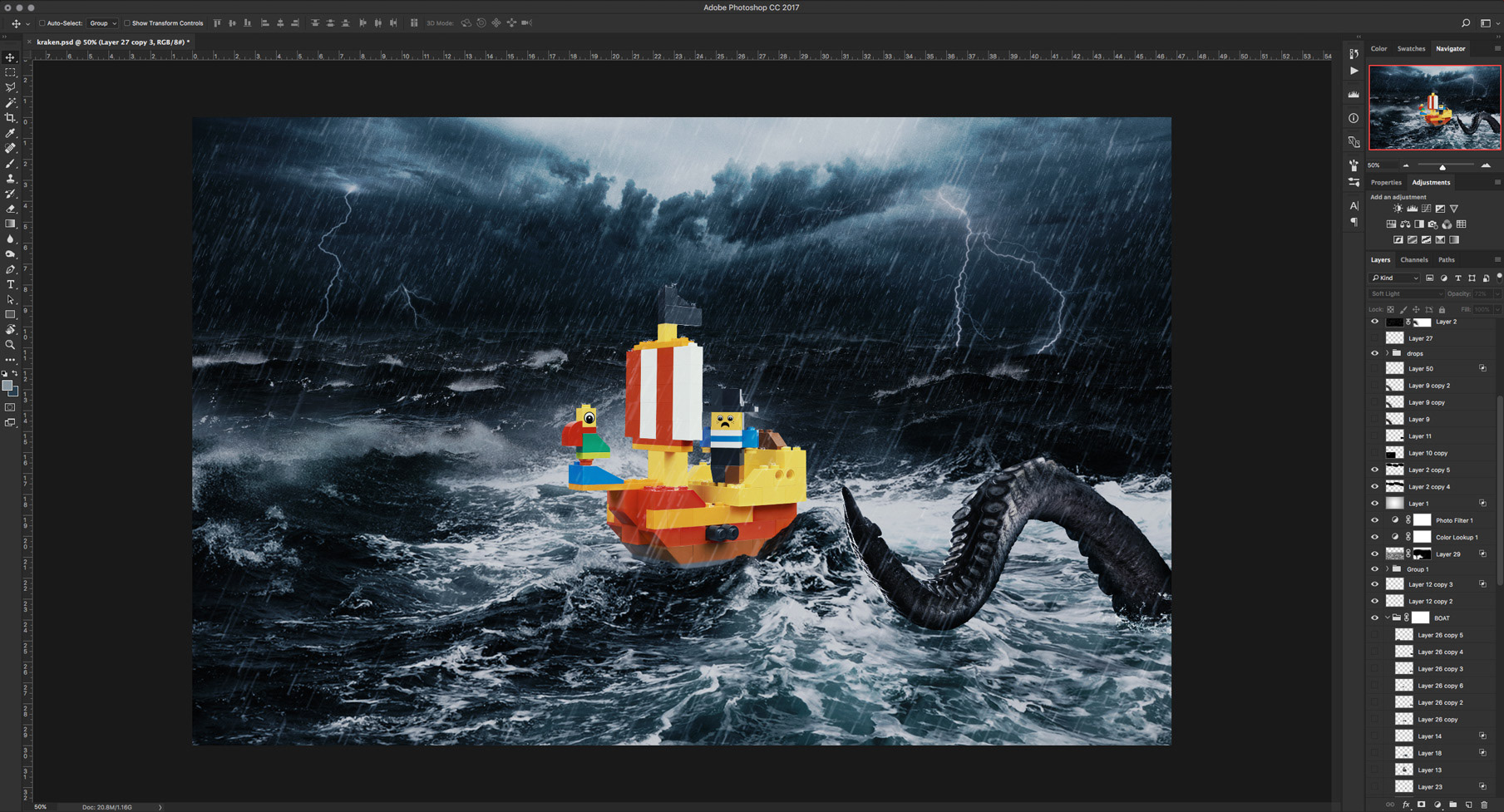Viewport: 1504px width, 812px height.
Task: Expand the drops group
Action: (x=1387, y=353)
